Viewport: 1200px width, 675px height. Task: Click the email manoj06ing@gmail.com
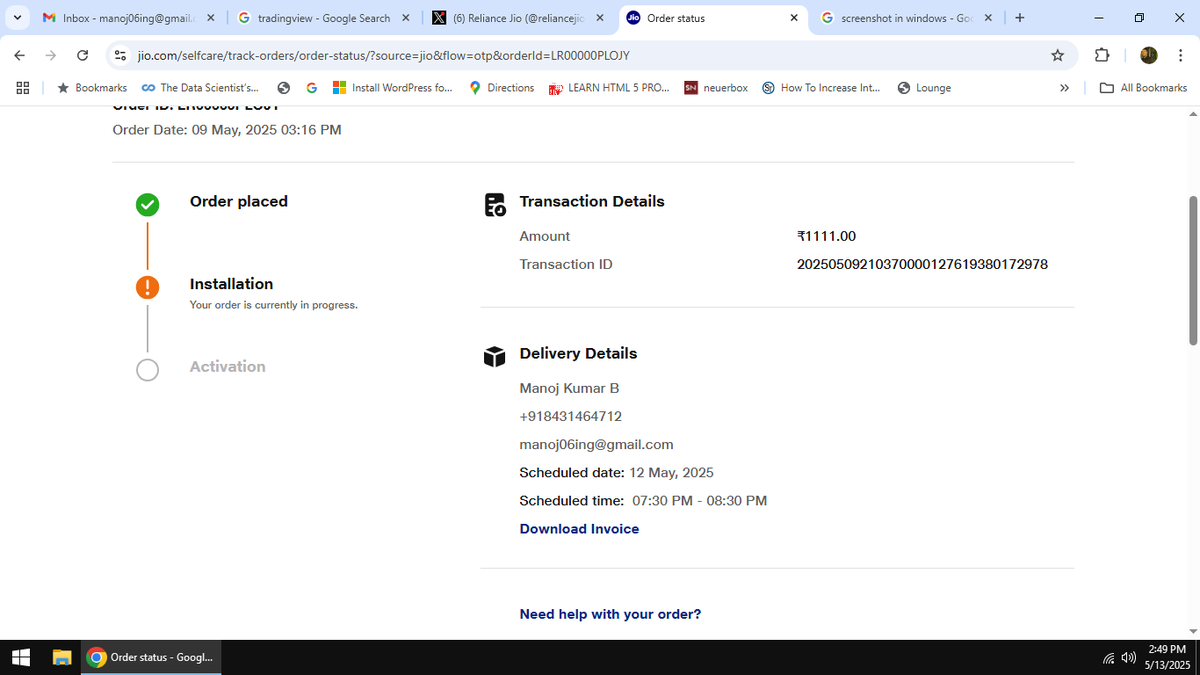[596, 444]
